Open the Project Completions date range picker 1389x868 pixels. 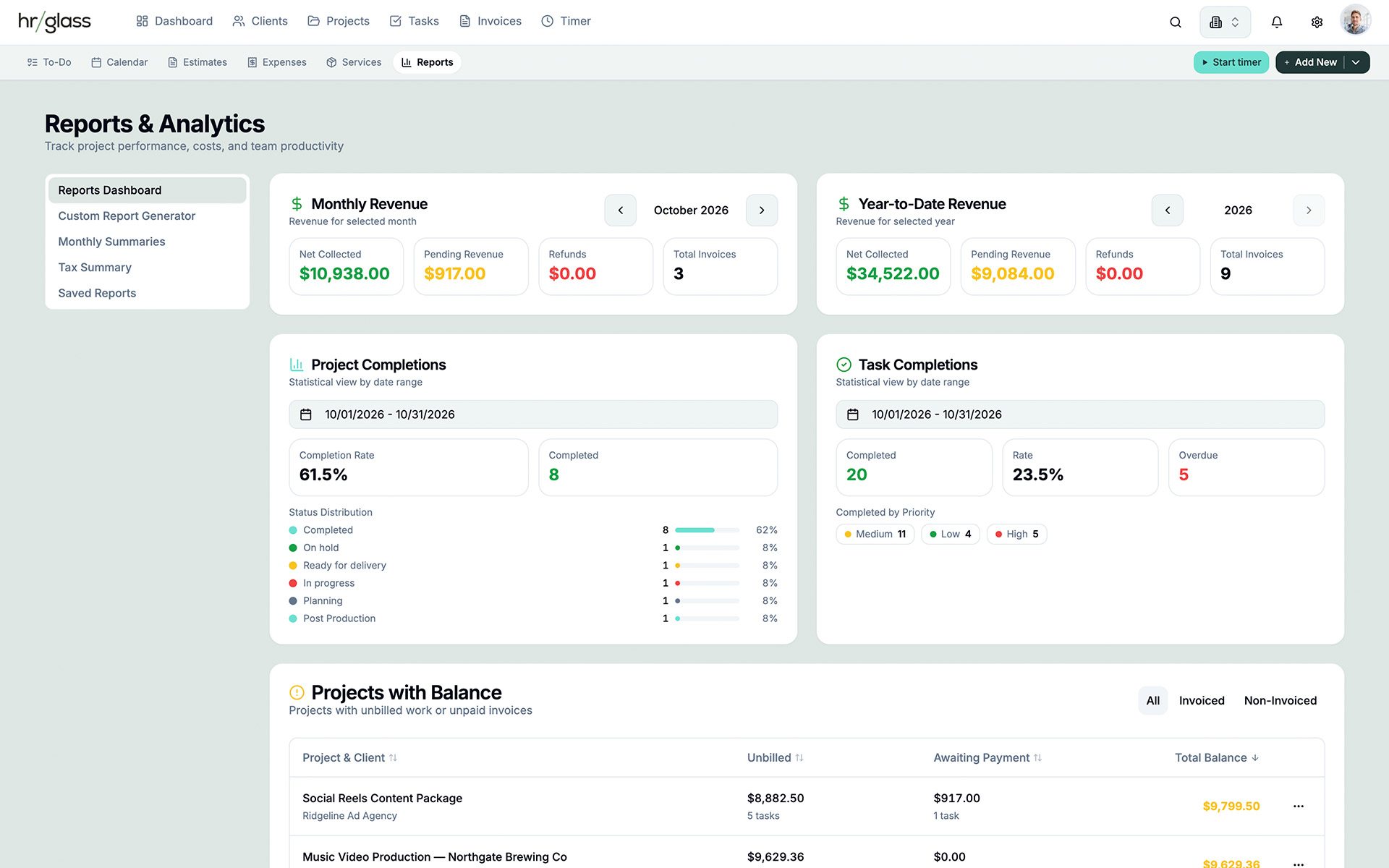click(x=533, y=414)
